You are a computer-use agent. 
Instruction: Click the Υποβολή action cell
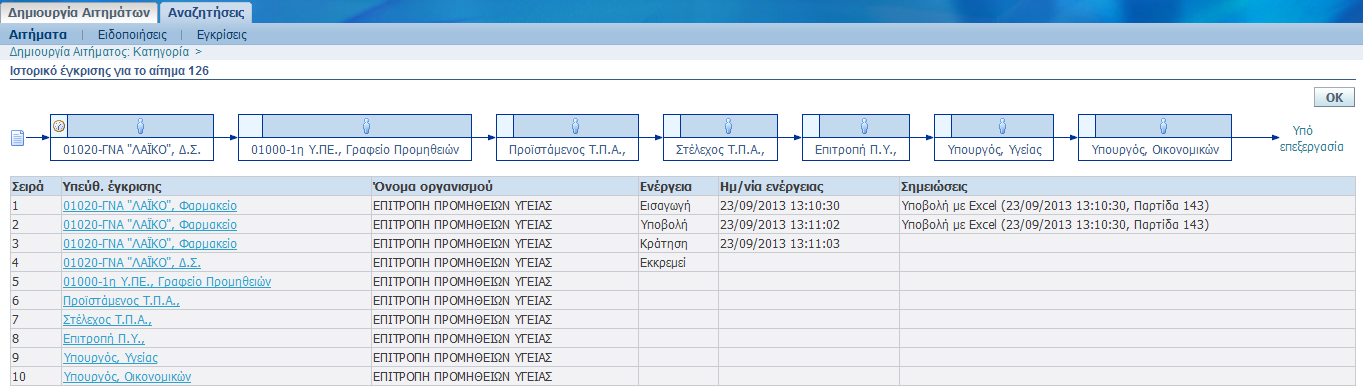point(678,225)
